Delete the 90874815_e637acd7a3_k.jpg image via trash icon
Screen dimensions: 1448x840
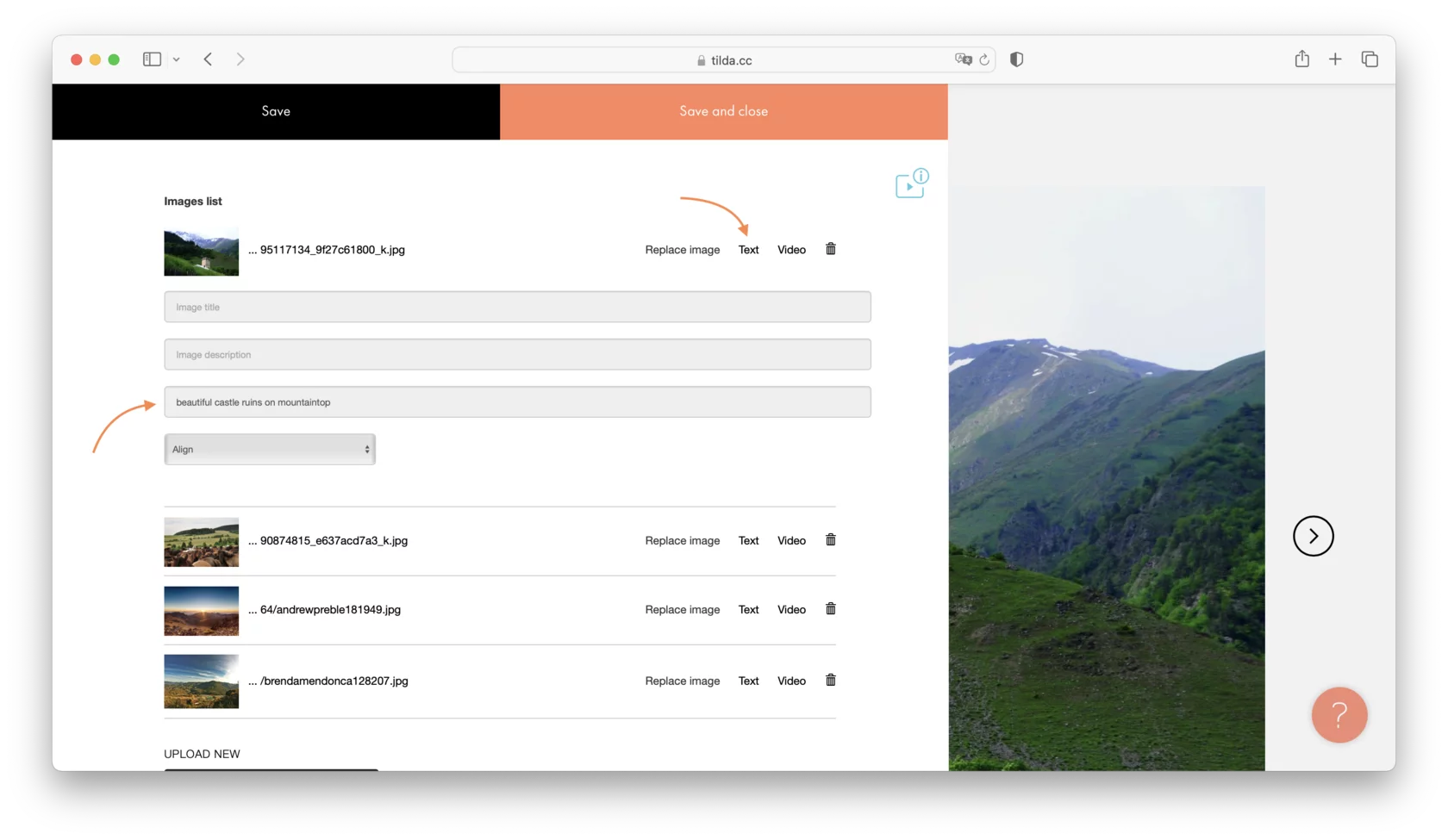tap(830, 539)
